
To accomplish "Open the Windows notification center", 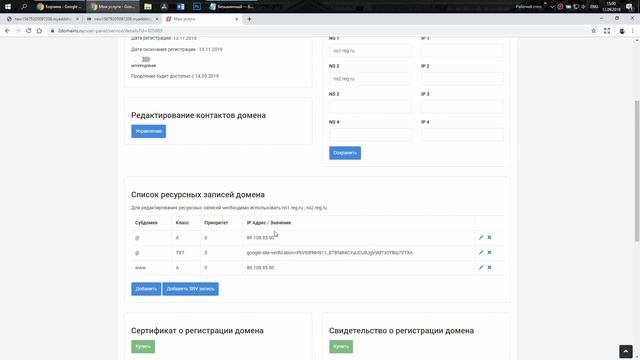I will [629, 7].
